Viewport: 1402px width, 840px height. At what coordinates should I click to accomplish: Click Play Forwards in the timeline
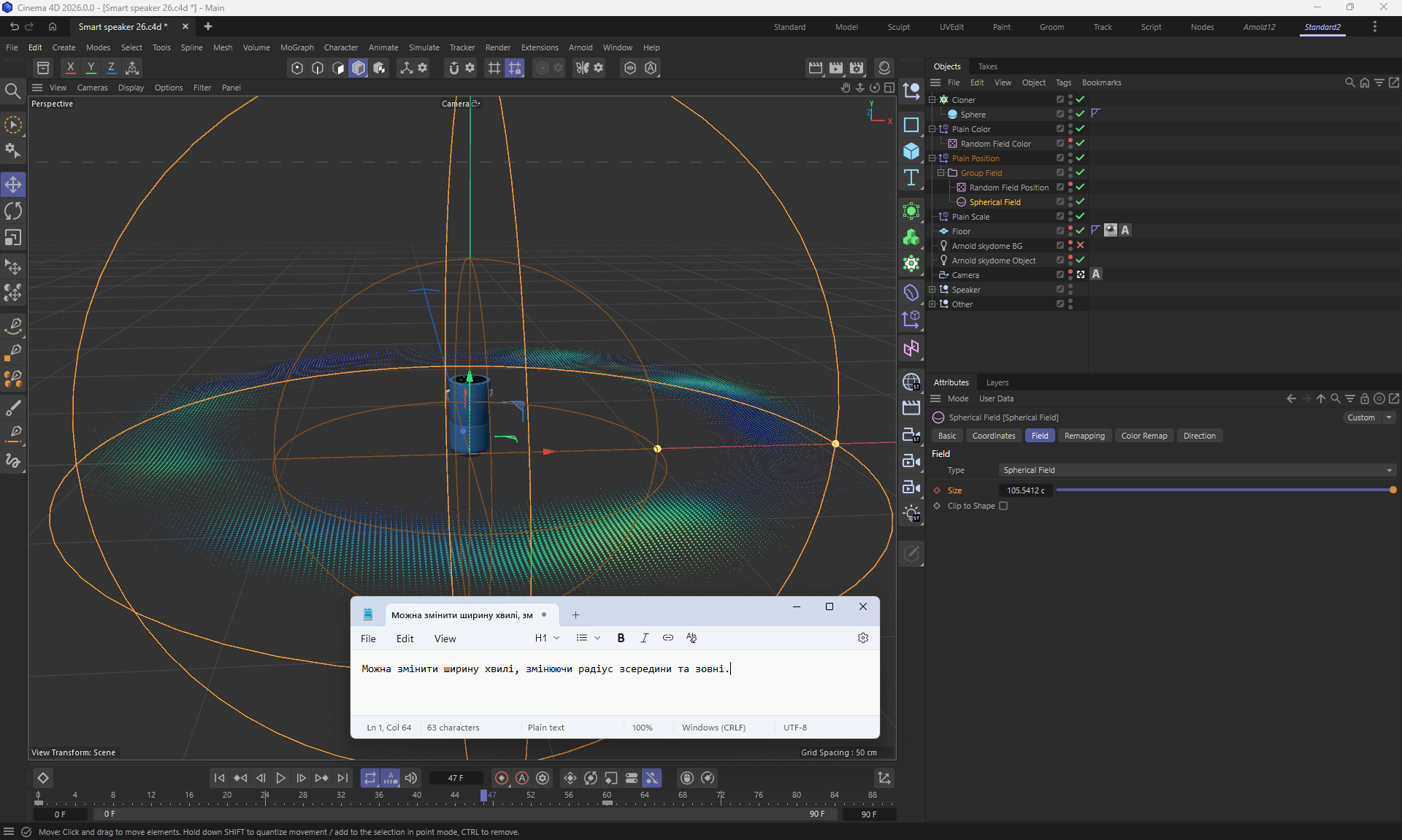pos(280,778)
